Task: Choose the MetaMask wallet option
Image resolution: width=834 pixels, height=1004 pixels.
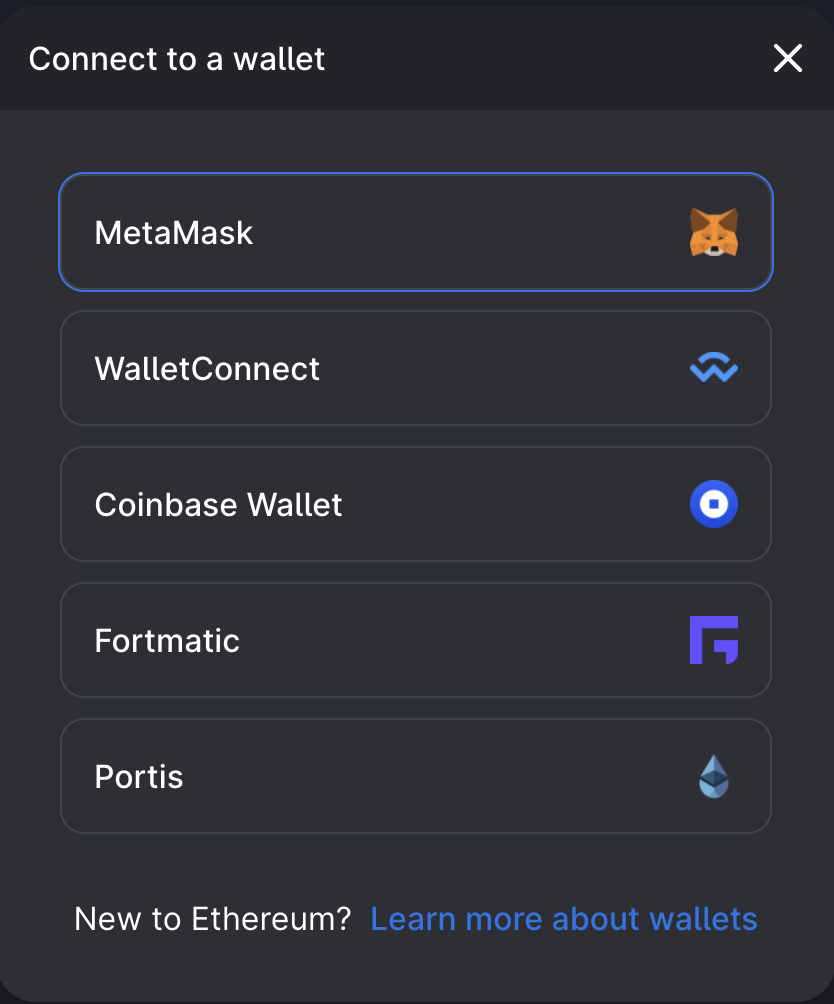Action: pos(416,232)
